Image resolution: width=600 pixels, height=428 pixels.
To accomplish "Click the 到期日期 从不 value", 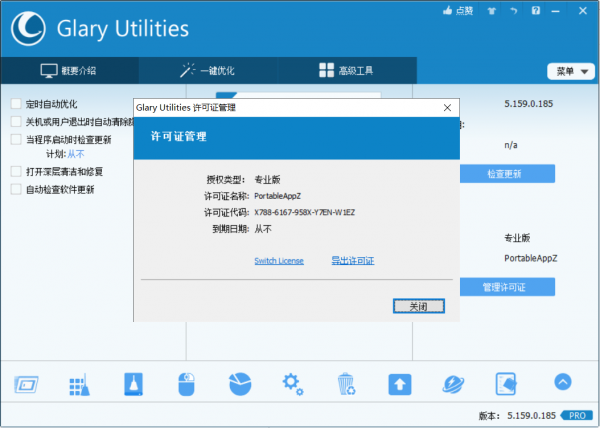I will (x=263, y=229).
